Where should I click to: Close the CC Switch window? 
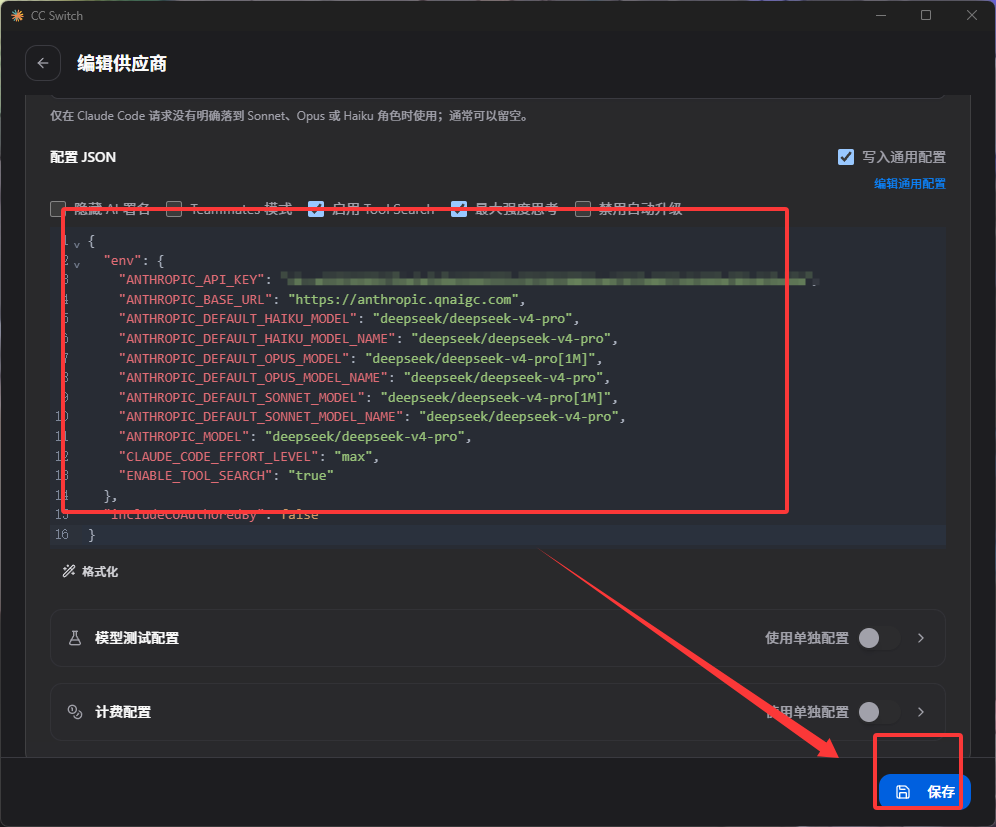[971, 15]
